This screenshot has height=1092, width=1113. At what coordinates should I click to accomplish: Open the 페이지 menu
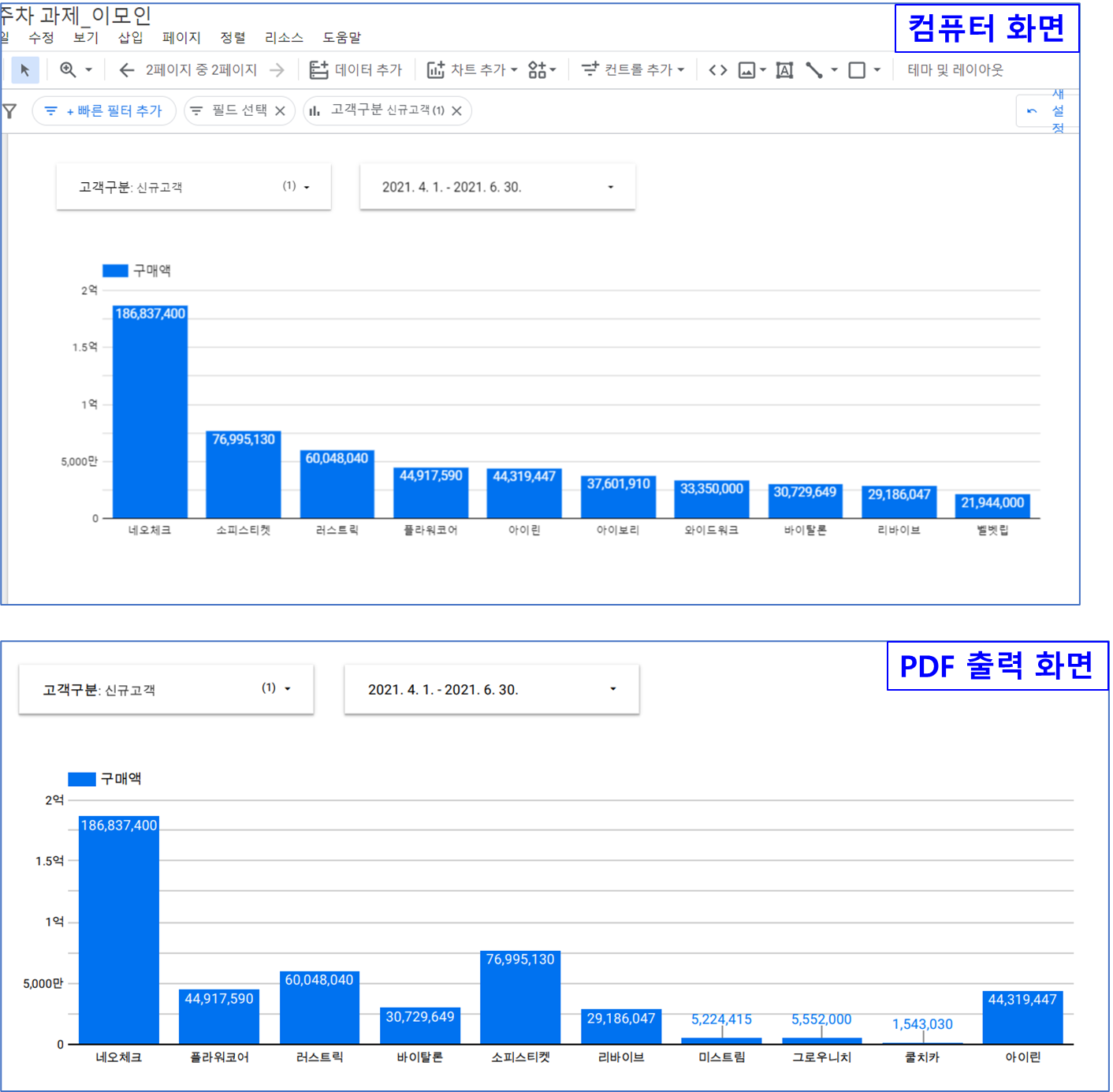tap(181, 38)
